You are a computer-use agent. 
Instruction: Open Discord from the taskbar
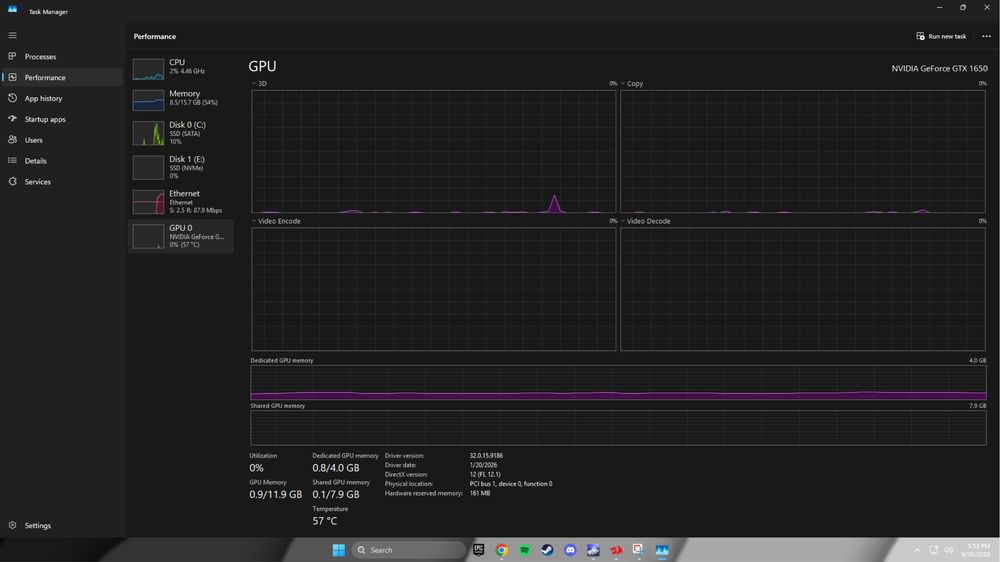[570, 550]
